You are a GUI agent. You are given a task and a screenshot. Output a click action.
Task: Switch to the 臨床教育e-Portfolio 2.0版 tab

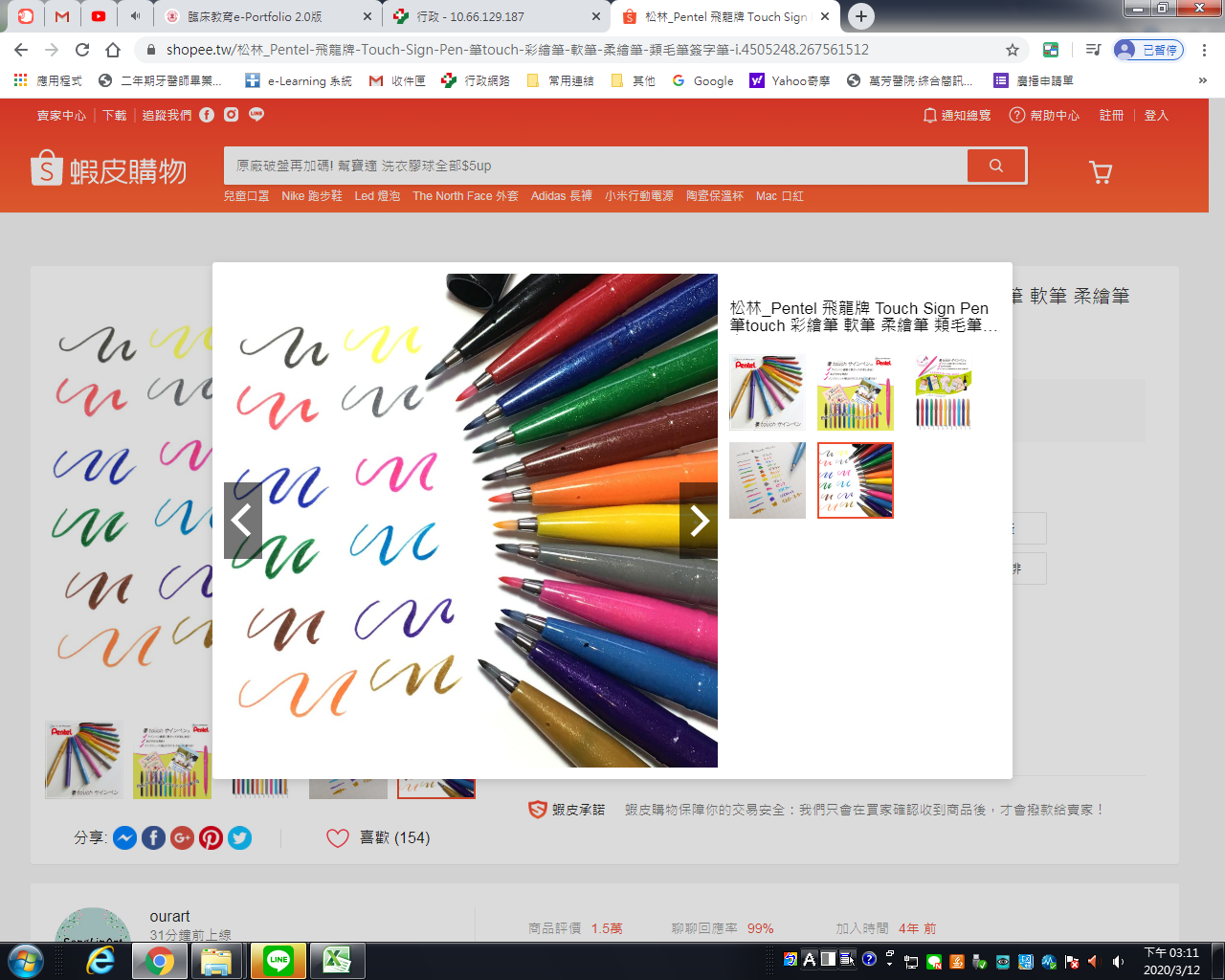(x=266, y=16)
